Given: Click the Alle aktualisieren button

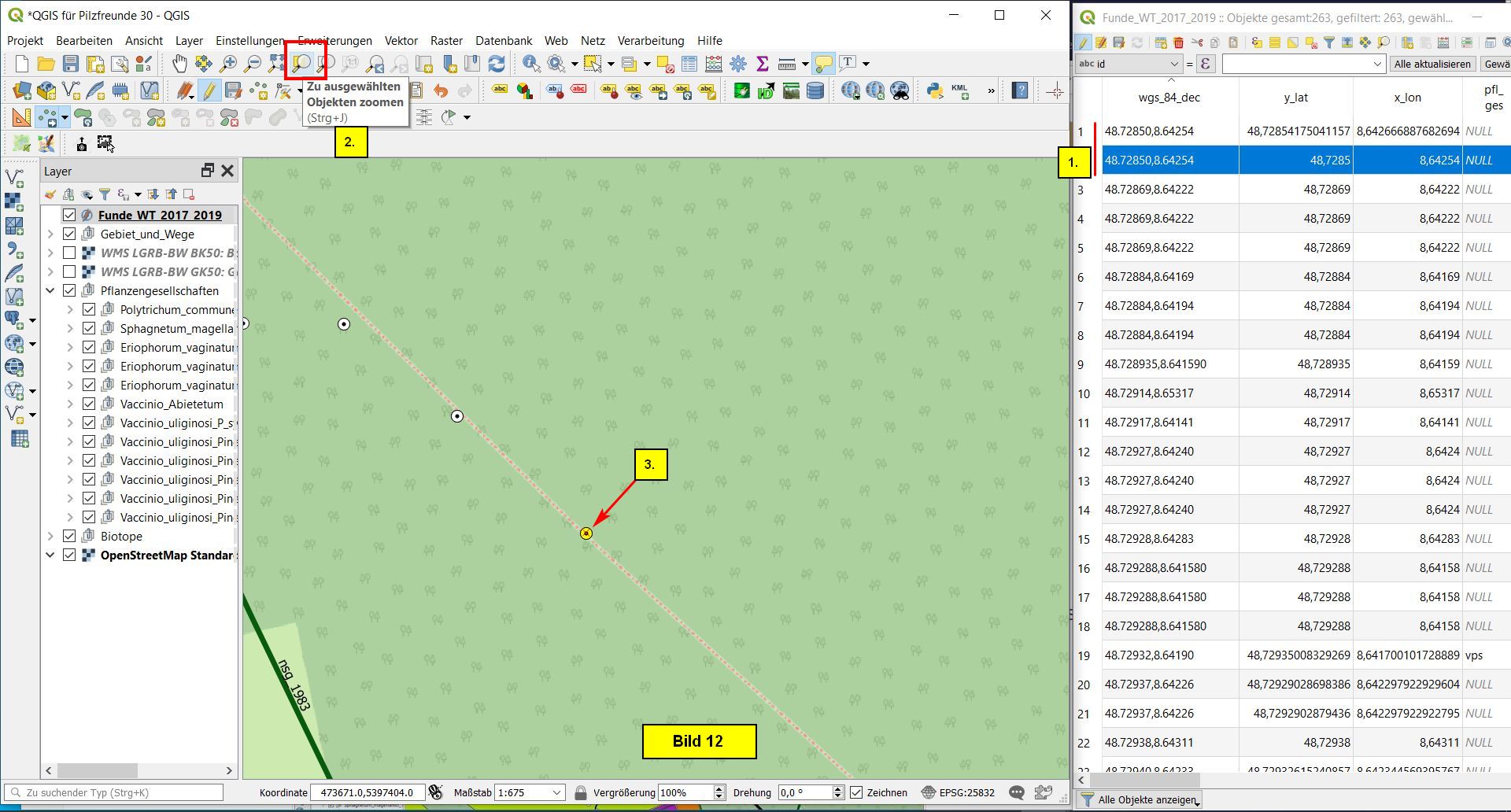Looking at the screenshot, I should pos(1432,64).
